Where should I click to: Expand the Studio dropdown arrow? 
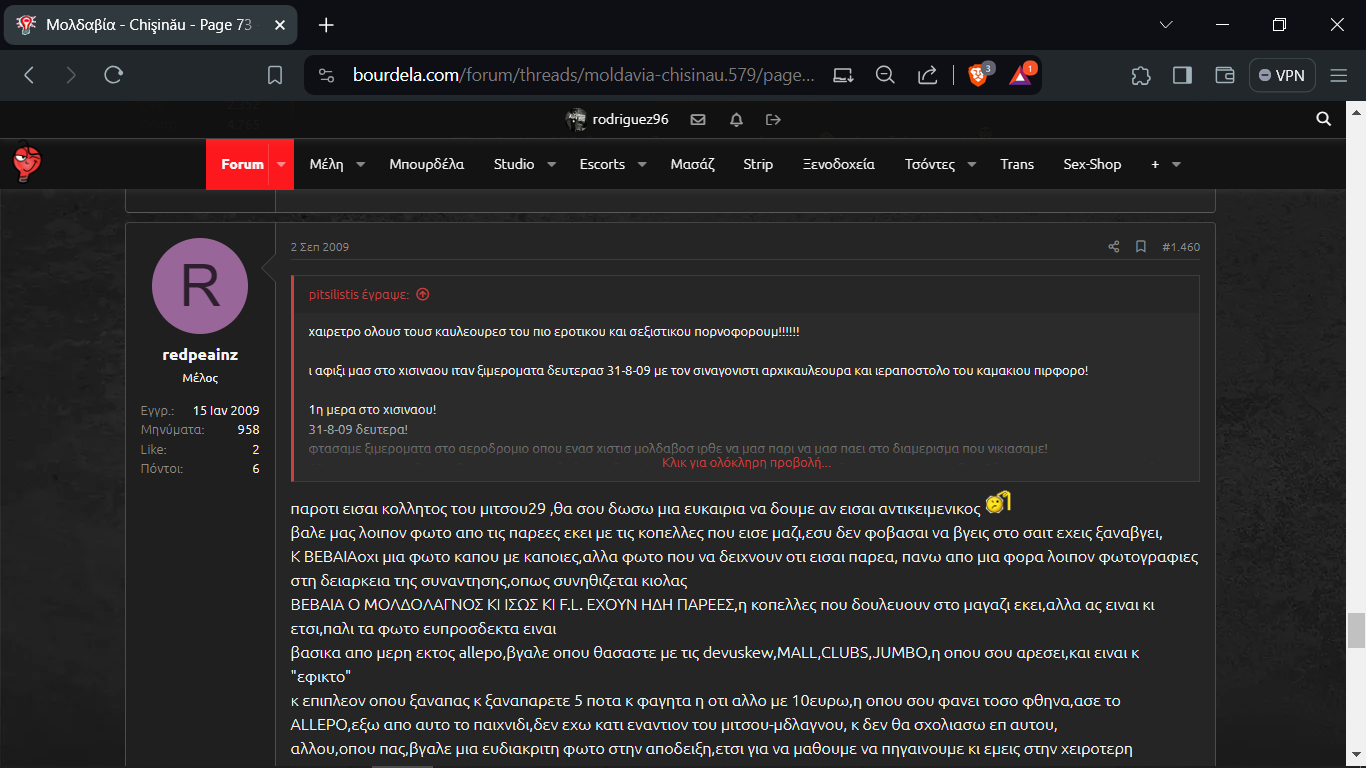point(551,164)
